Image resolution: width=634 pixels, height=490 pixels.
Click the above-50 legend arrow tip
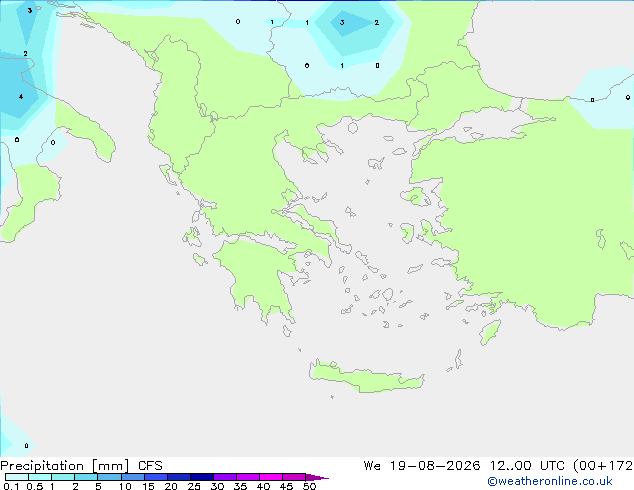point(317,477)
